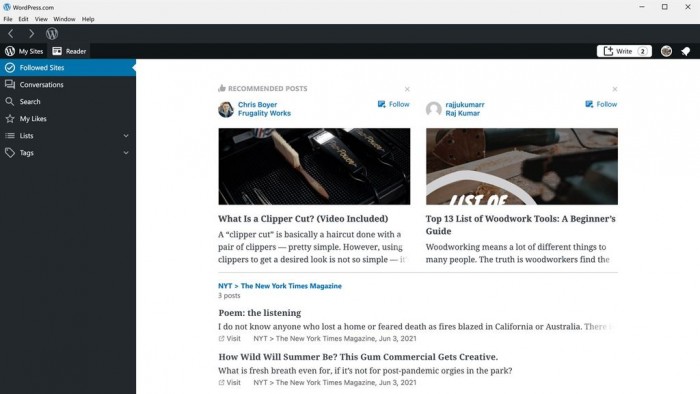Image resolution: width=700 pixels, height=394 pixels.
Task: Open the clipper cut post thumbnail
Action: [x=314, y=166]
